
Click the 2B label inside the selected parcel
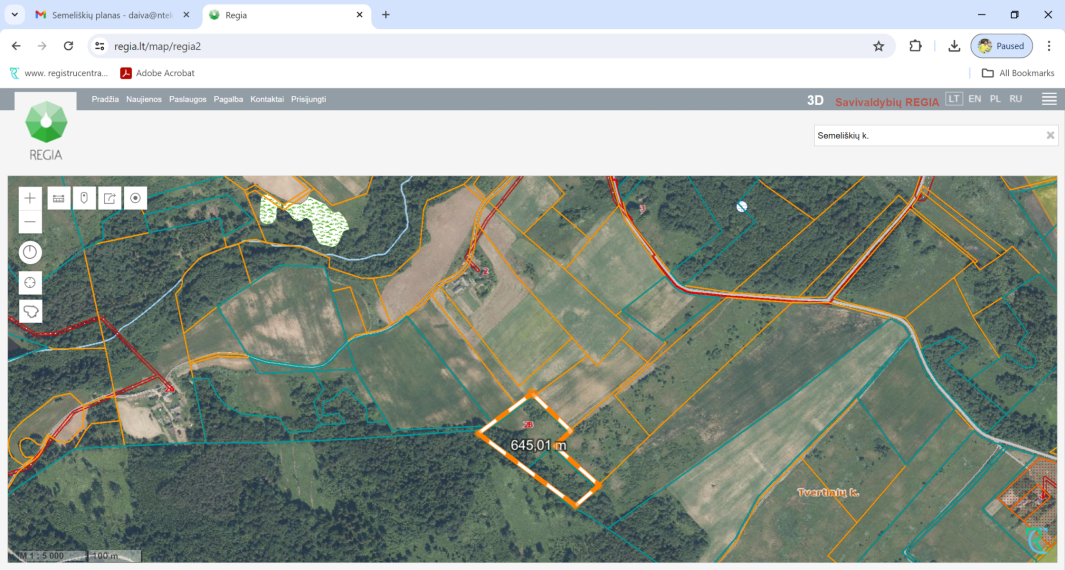coord(528,425)
